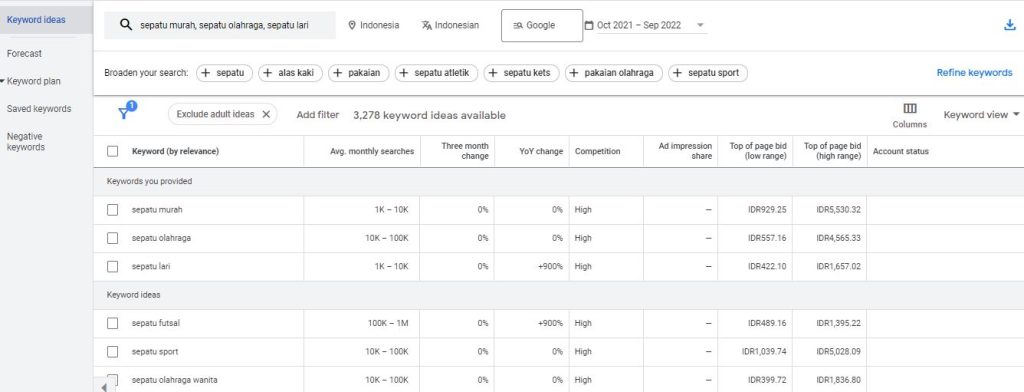
Task: Sort by Avg. monthly searches header
Action: click(x=372, y=152)
